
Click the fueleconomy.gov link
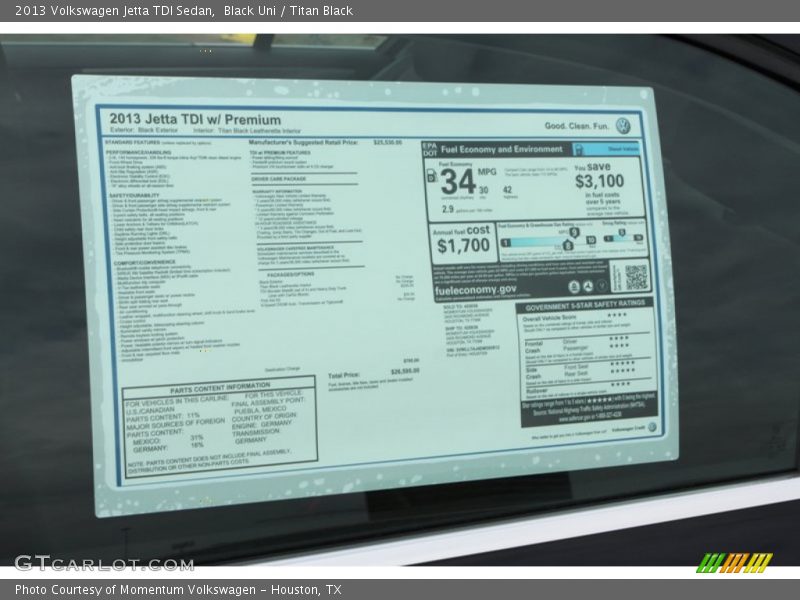476,290
